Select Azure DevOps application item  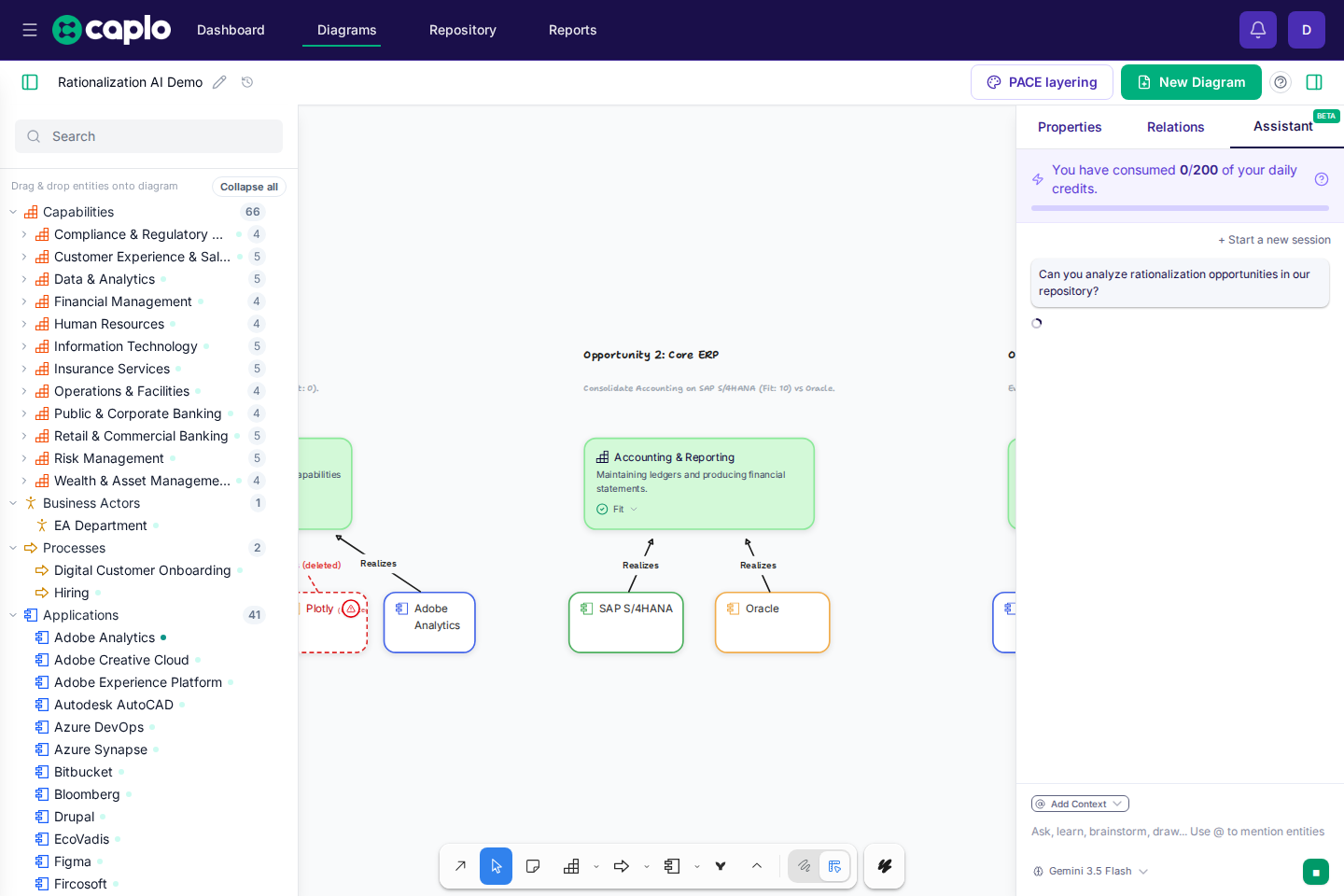click(99, 727)
